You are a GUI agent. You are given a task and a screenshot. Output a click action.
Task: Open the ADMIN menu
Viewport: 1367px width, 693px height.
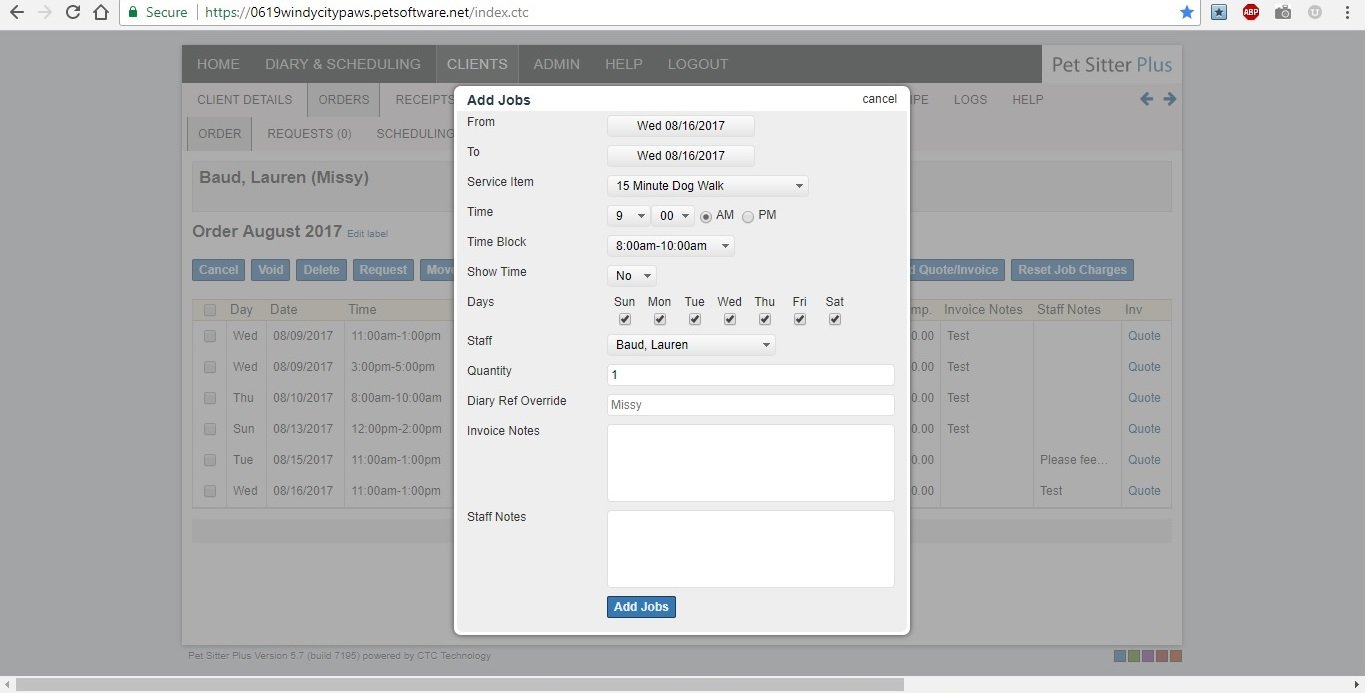[556, 64]
